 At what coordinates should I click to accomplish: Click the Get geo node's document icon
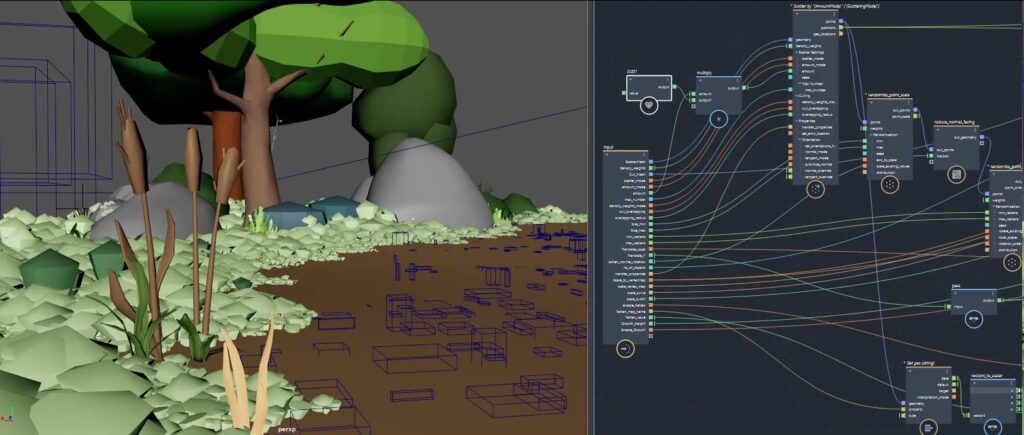tap(928, 427)
